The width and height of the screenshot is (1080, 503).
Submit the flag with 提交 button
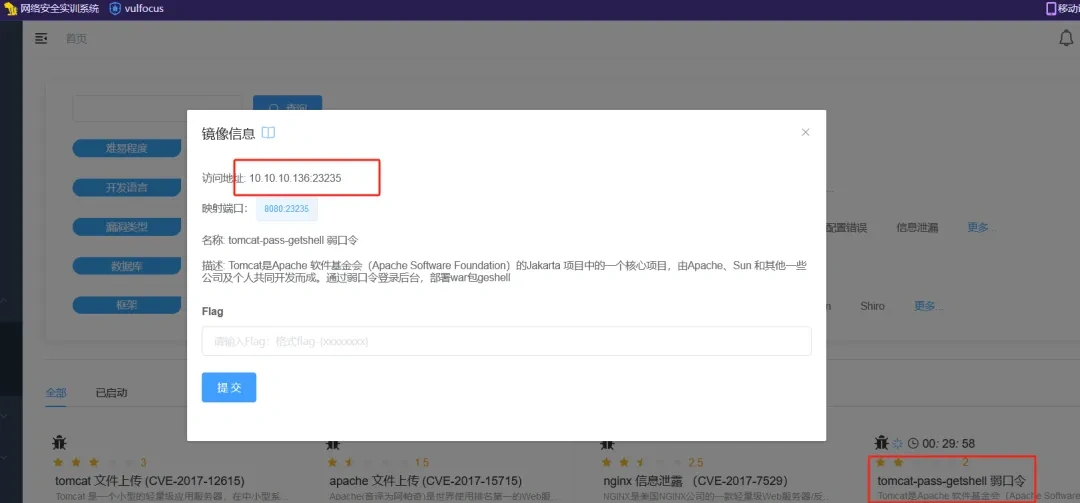(229, 387)
